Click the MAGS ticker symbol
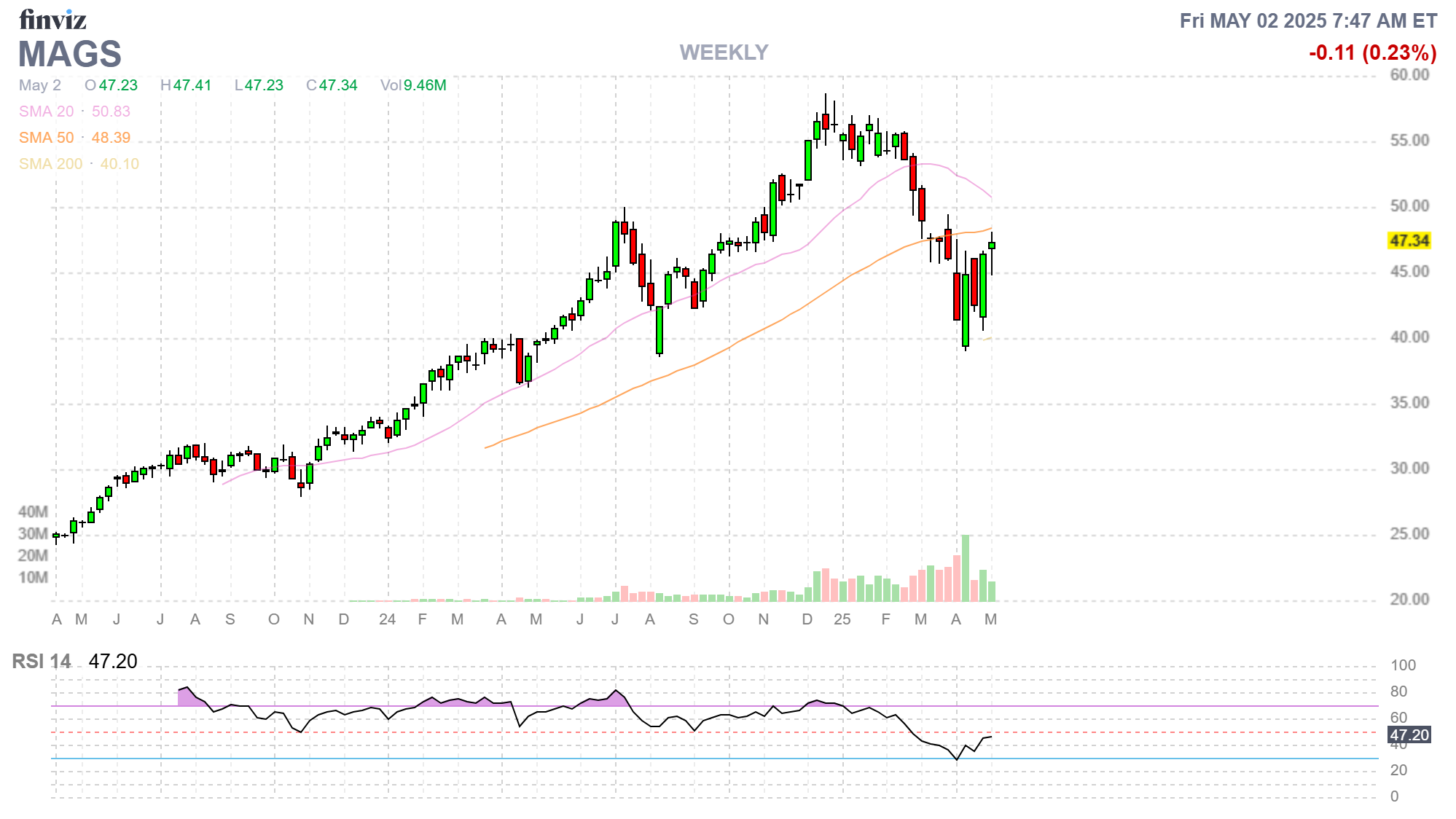The height and width of the screenshot is (819, 1456). [x=70, y=55]
